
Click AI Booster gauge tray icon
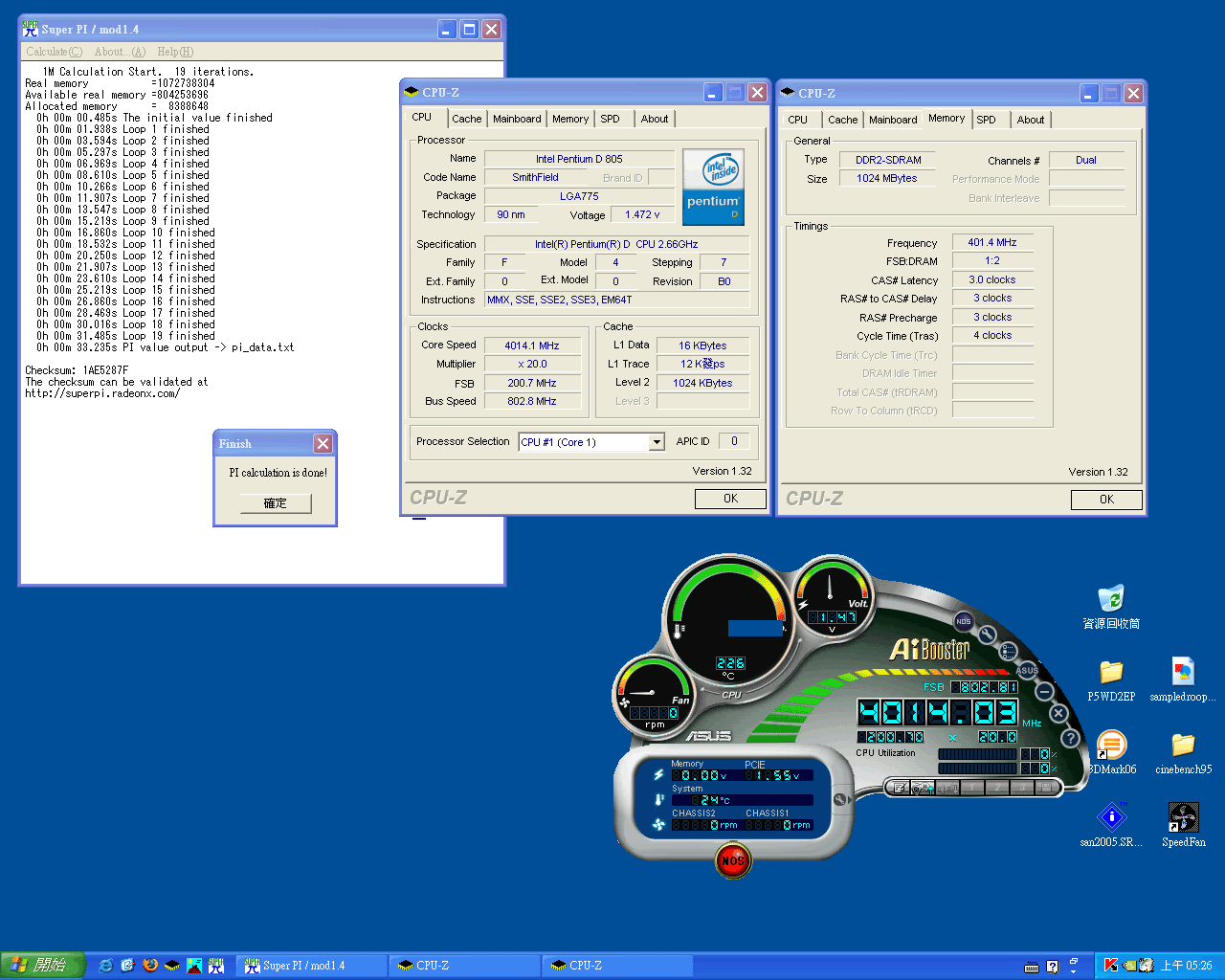coord(1147,965)
